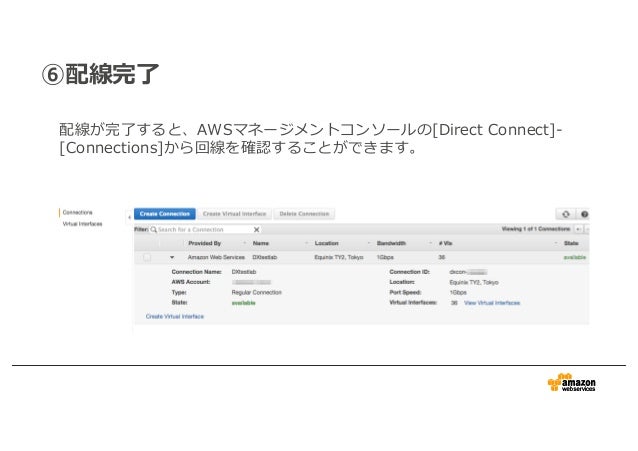Open the help question mark icon
This screenshot has height=451, width=638.
pyautogui.click(x=584, y=214)
